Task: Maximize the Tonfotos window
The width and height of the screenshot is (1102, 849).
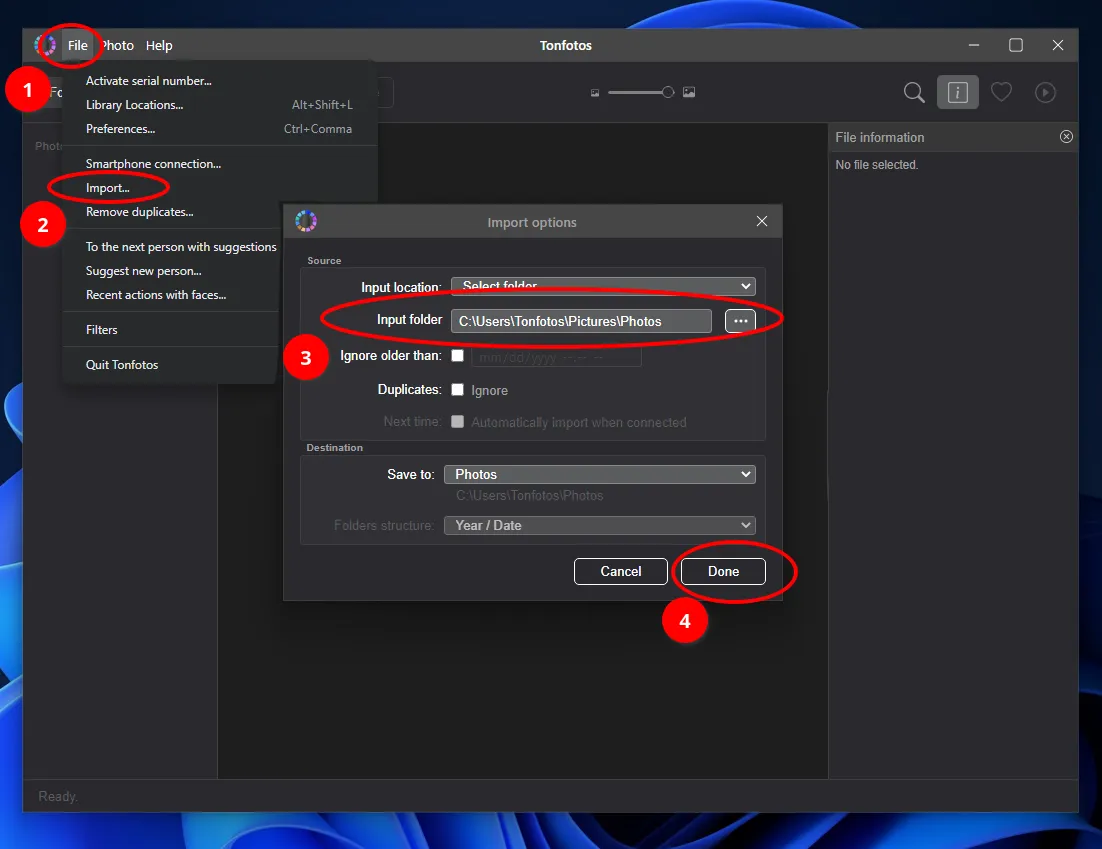Action: pyautogui.click(x=1016, y=45)
